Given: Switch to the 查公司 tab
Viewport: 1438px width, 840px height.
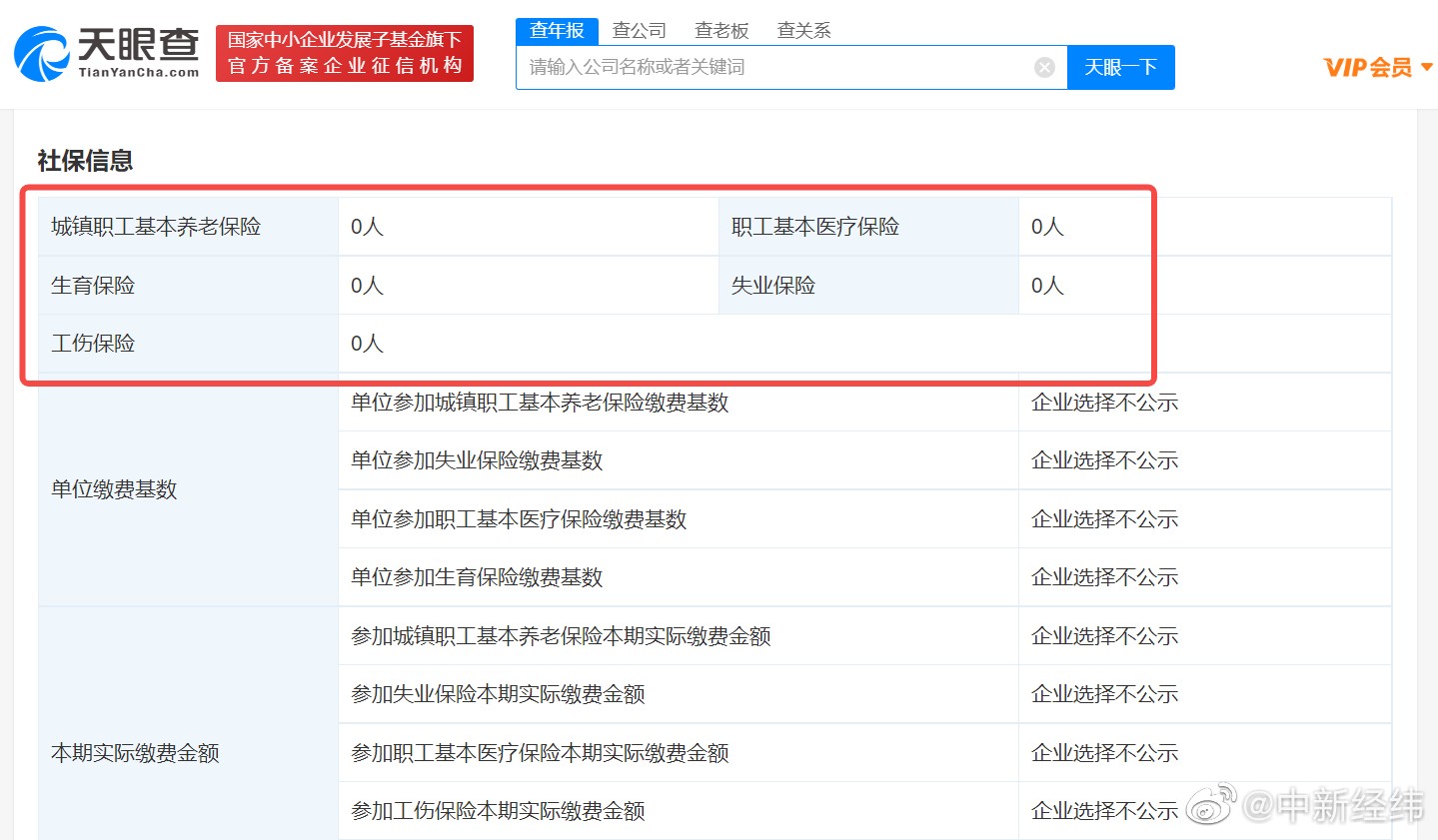Looking at the screenshot, I should (x=639, y=31).
